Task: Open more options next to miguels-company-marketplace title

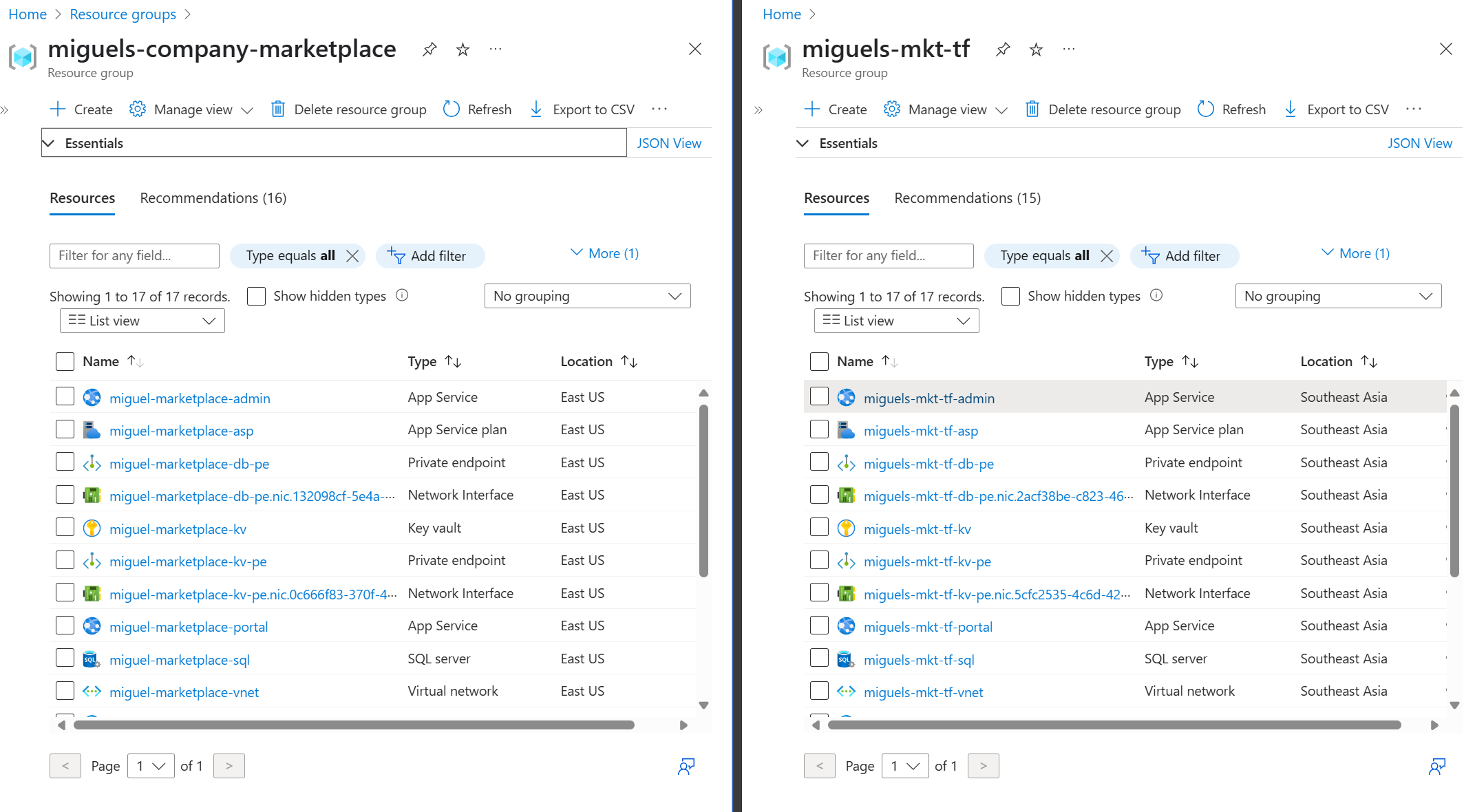Action: click(496, 50)
